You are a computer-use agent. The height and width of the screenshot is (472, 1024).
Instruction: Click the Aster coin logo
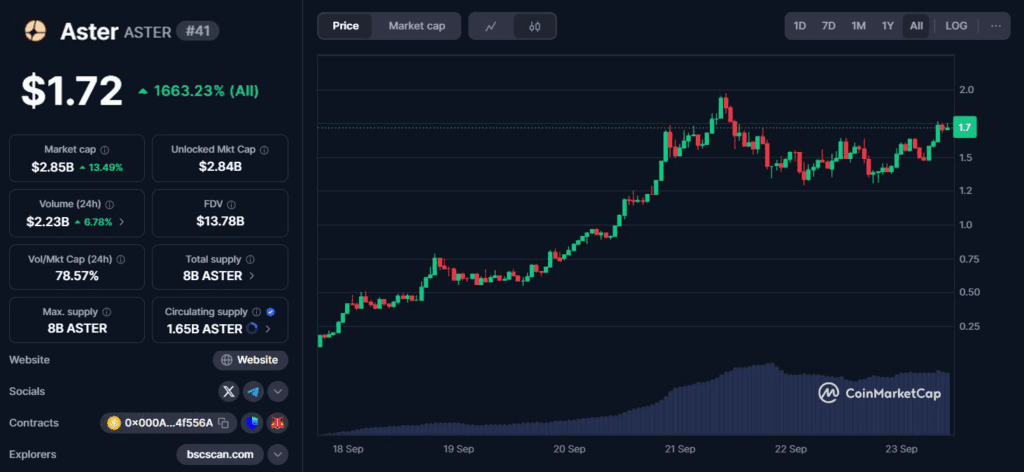[36, 32]
